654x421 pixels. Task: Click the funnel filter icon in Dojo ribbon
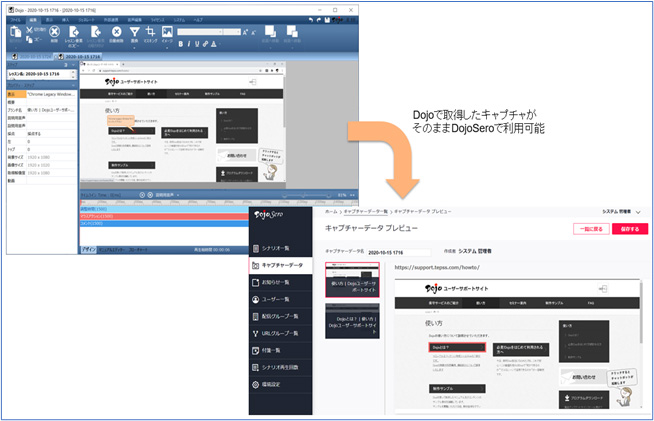pos(134,32)
